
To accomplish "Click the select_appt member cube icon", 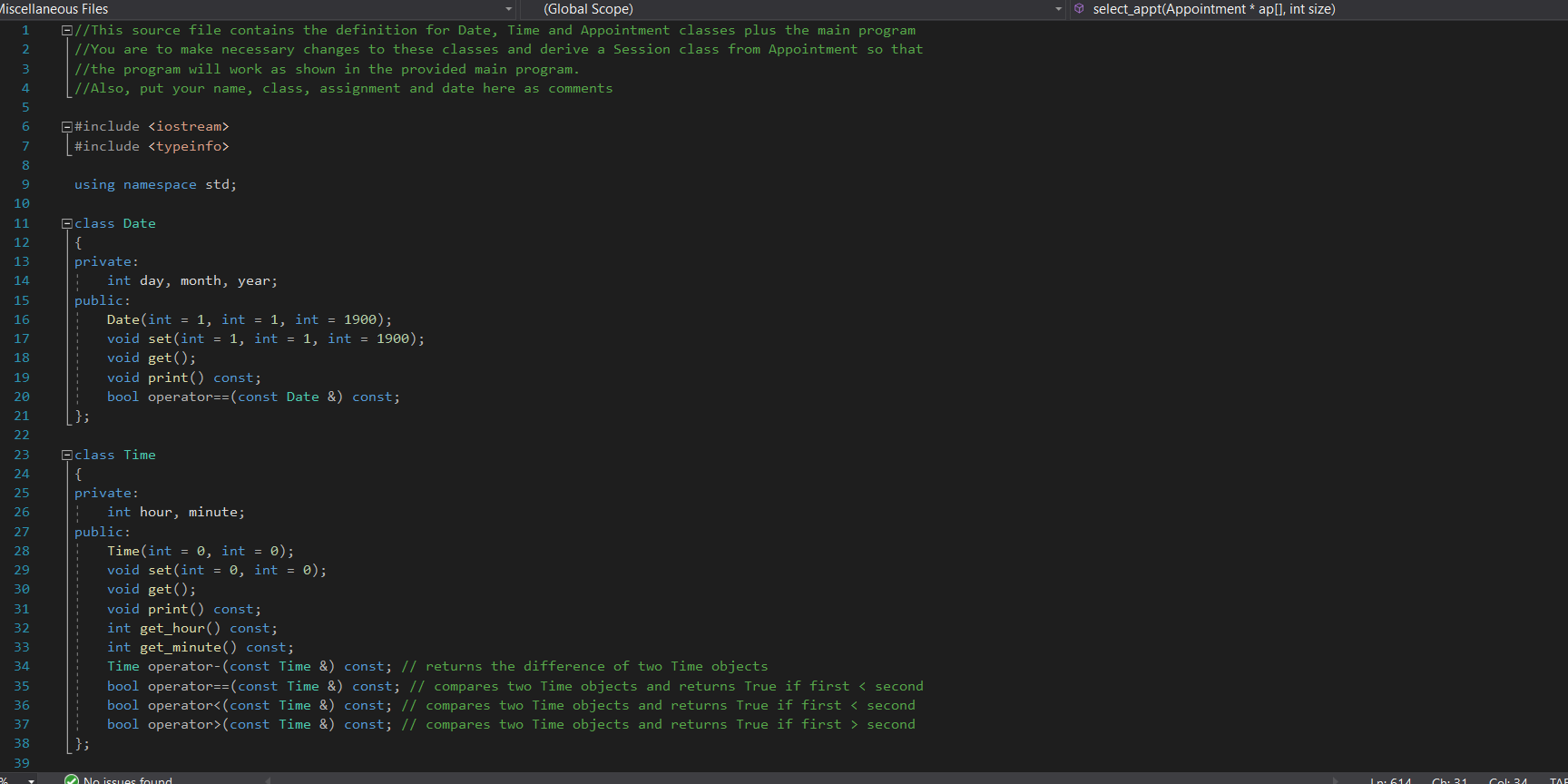I will [x=1079, y=9].
